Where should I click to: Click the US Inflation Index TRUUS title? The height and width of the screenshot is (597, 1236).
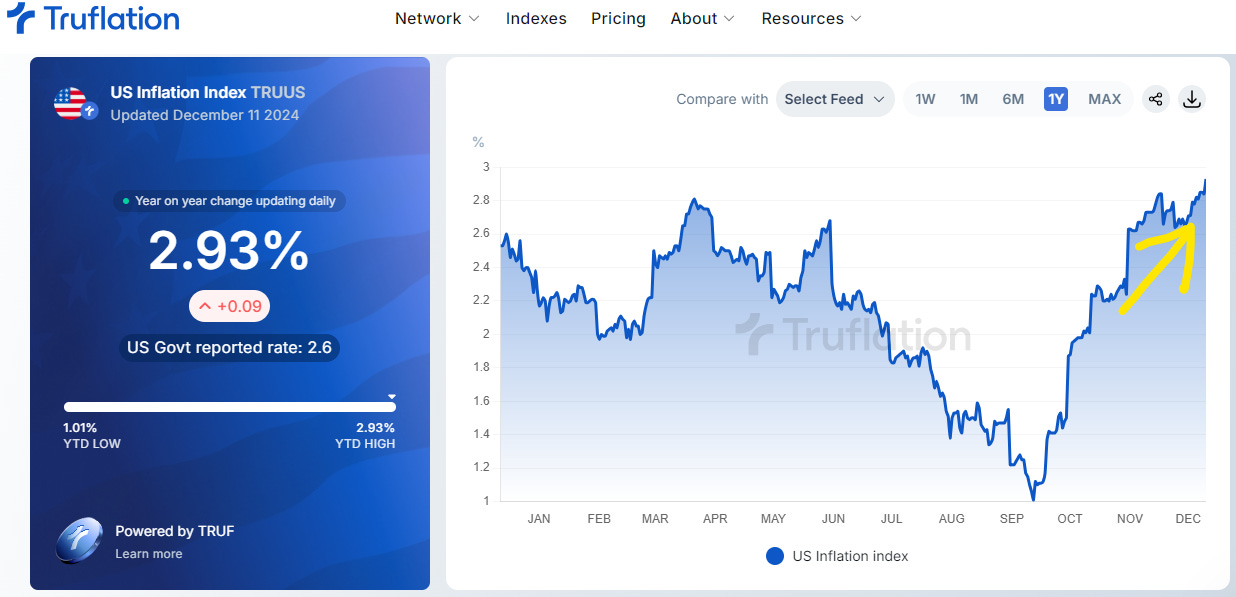208,92
